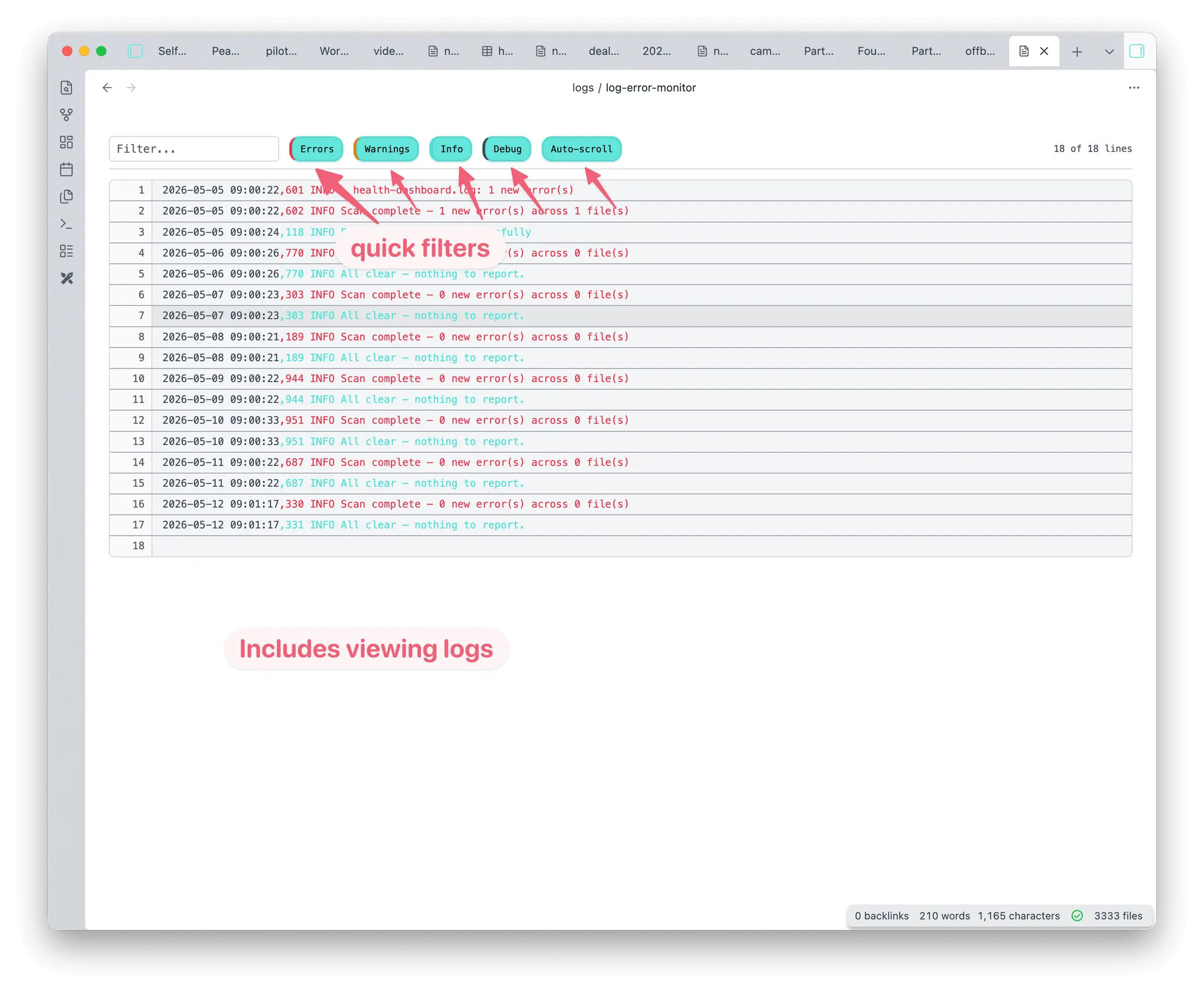Open the copy files sidebar icon
The image size is (1204, 993).
point(66,196)
